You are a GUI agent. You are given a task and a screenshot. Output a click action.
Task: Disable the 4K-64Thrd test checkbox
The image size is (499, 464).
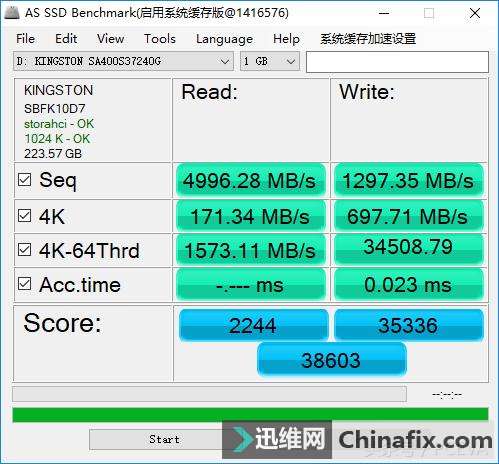pyautogui.click(x=25, y=250)
